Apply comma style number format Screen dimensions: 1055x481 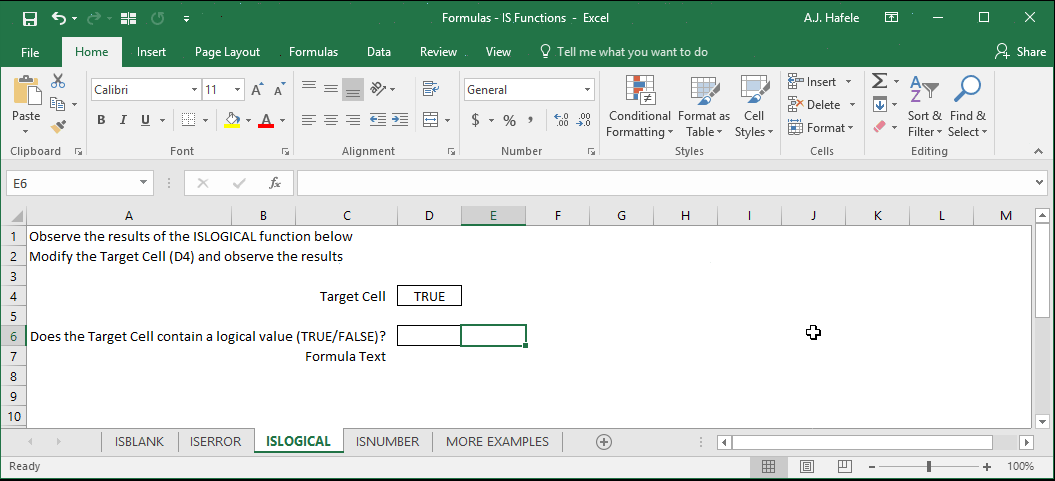530,120
